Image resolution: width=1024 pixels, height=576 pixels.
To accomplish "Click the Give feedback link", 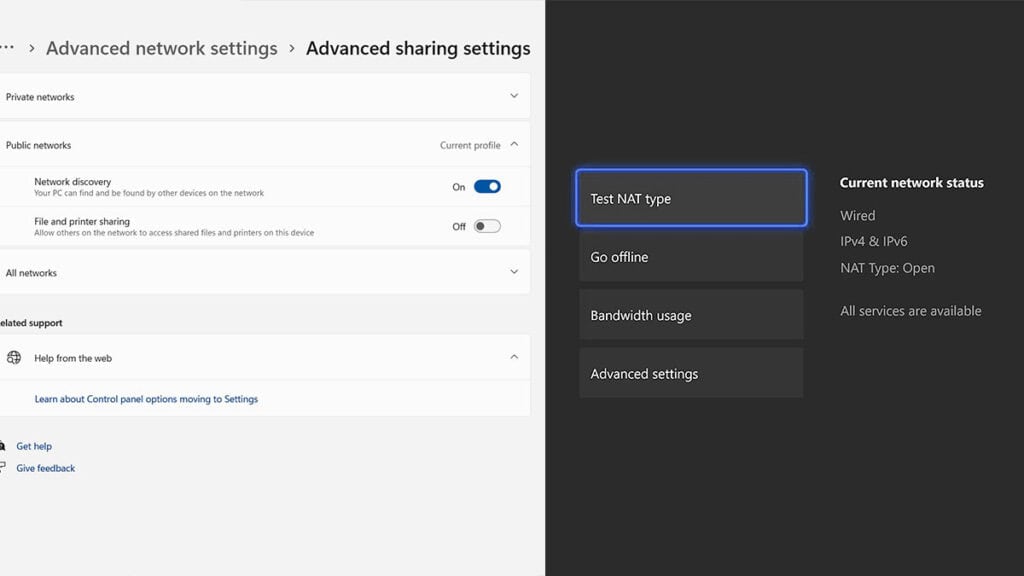I will tap(46, 468).
